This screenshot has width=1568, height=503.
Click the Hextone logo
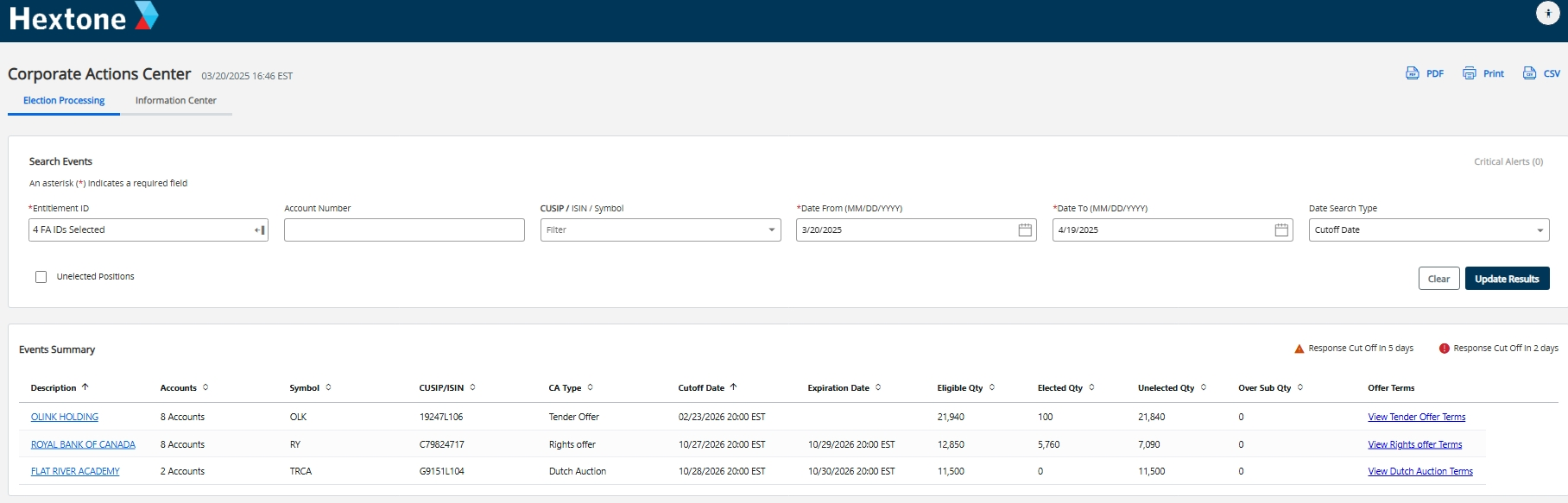[x=84, y=17]
